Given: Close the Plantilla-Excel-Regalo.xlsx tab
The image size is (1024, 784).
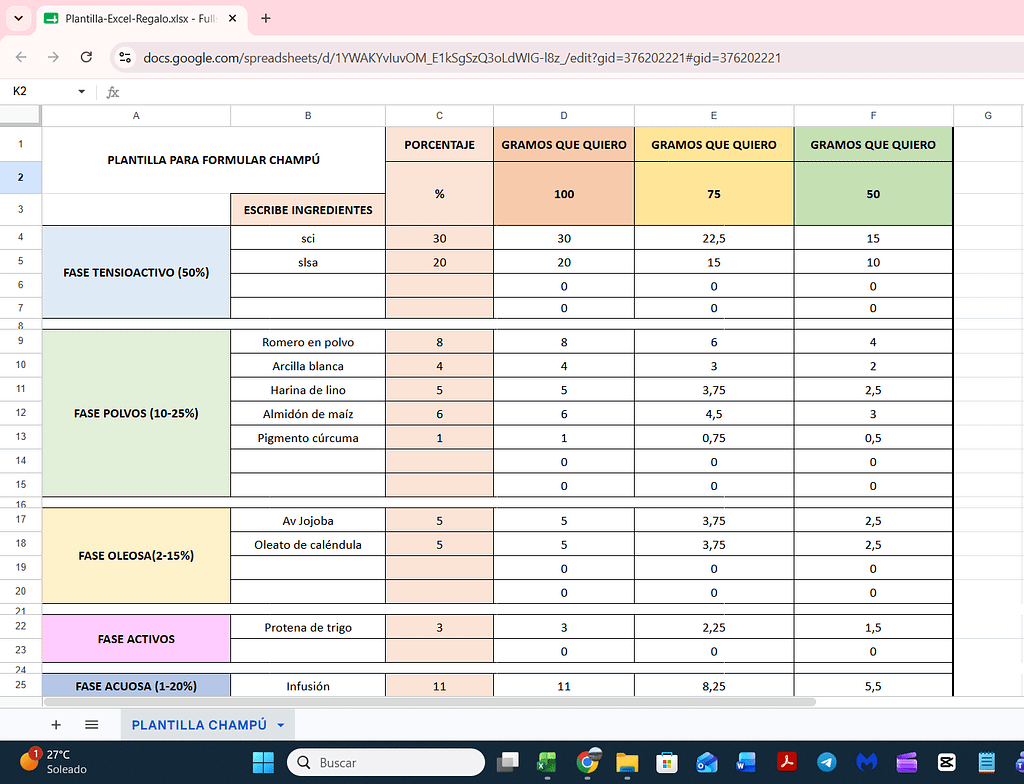Looking at the screenshot, I should click(232, 18).
